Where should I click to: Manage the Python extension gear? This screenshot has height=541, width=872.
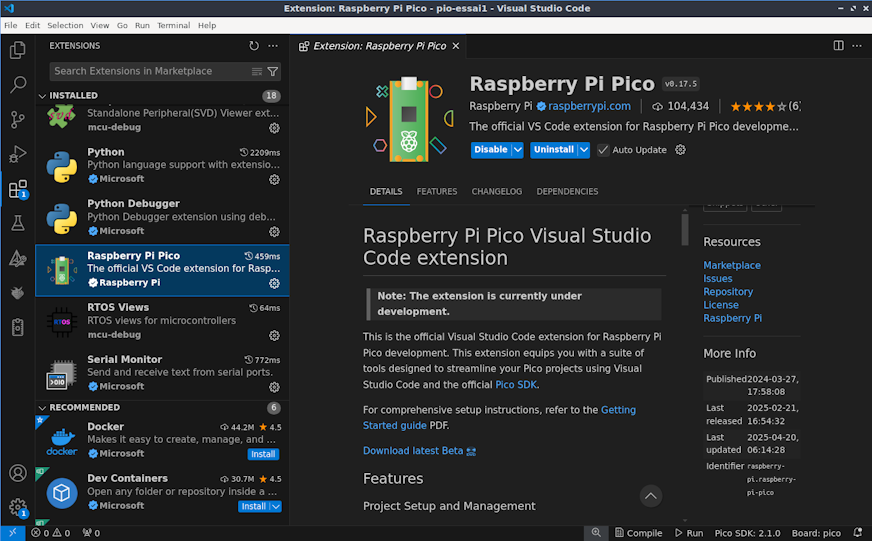coord(274,180)
